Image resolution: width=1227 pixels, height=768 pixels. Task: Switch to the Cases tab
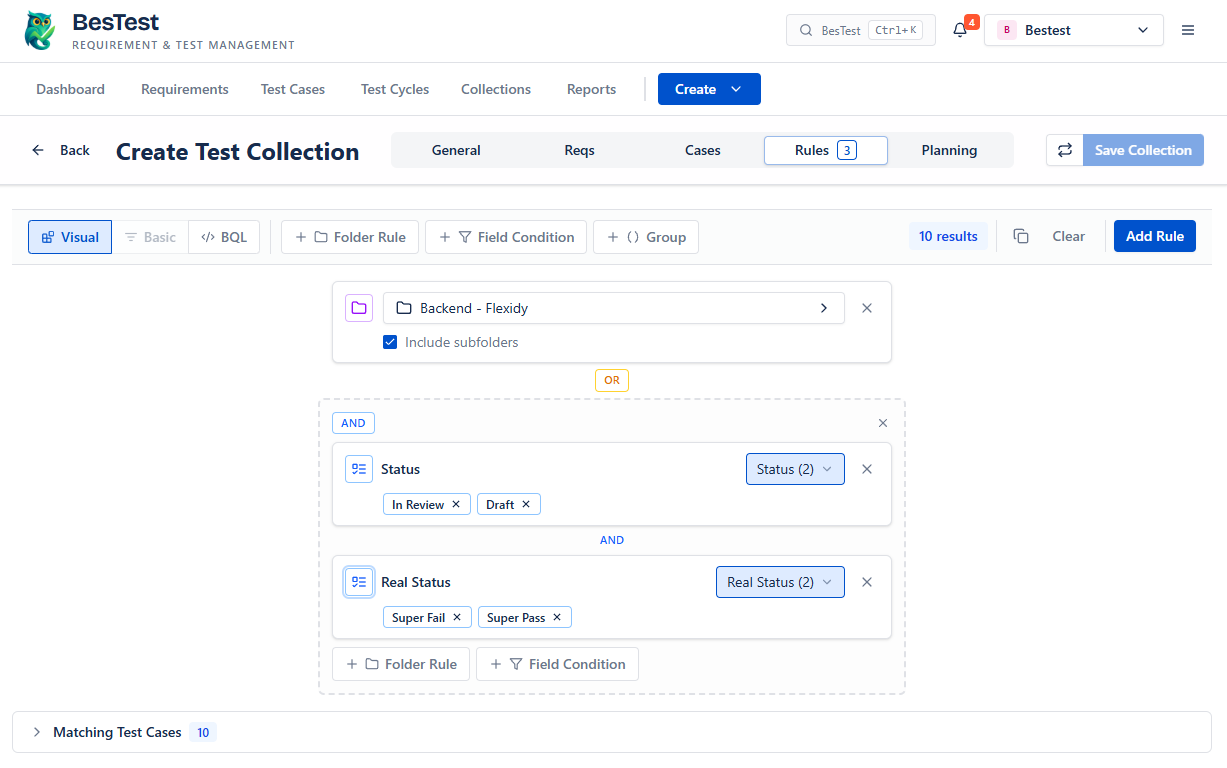702,150
